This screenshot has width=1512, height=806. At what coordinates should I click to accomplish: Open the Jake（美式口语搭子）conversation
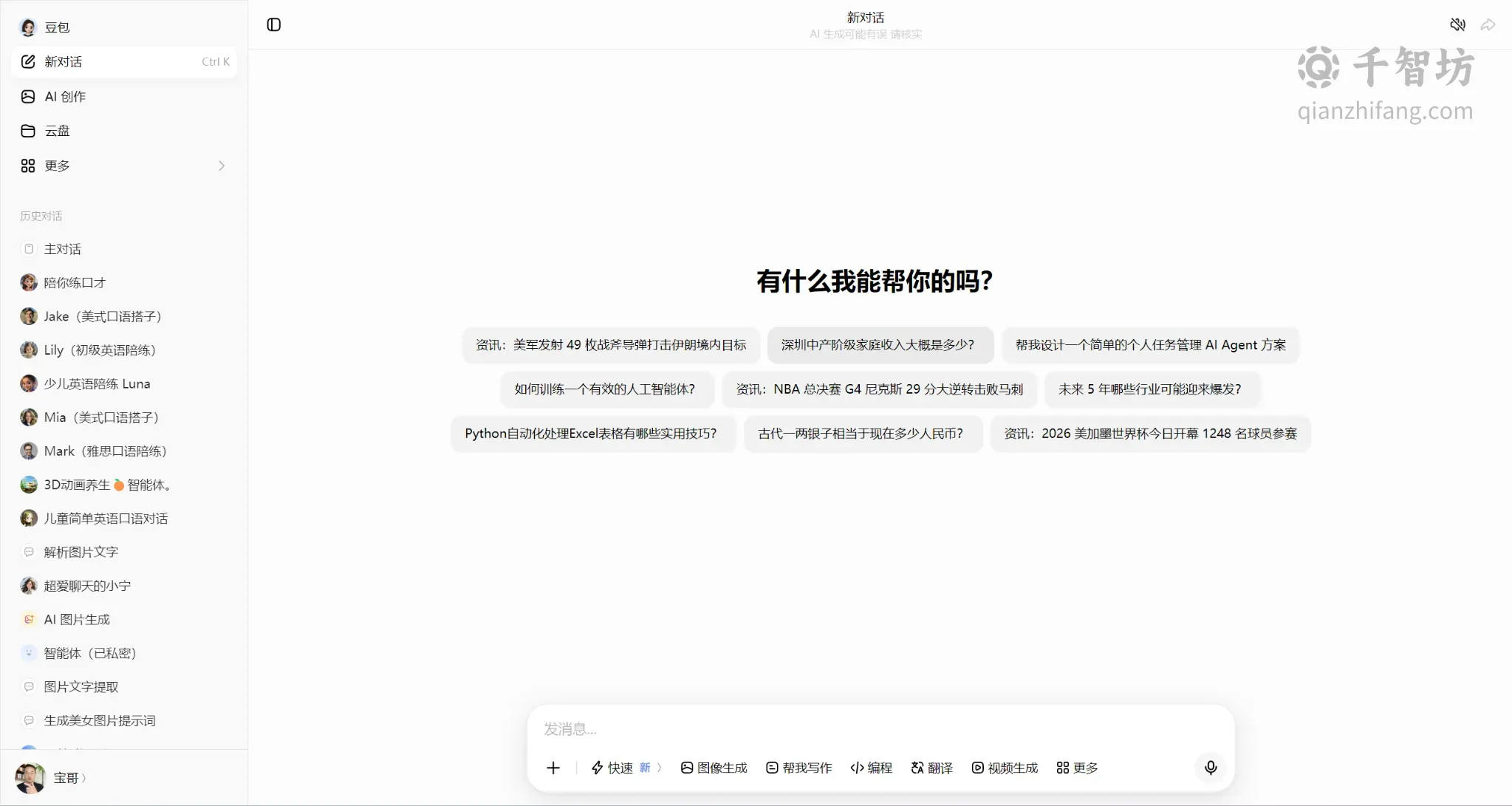[x=124, y=316]
